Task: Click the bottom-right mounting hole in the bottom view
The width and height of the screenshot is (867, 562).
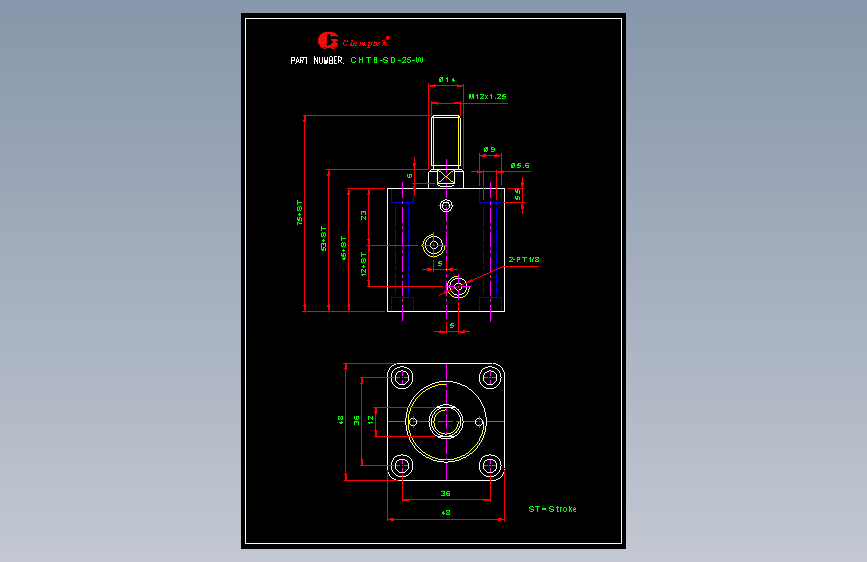Action: (490, 466)
